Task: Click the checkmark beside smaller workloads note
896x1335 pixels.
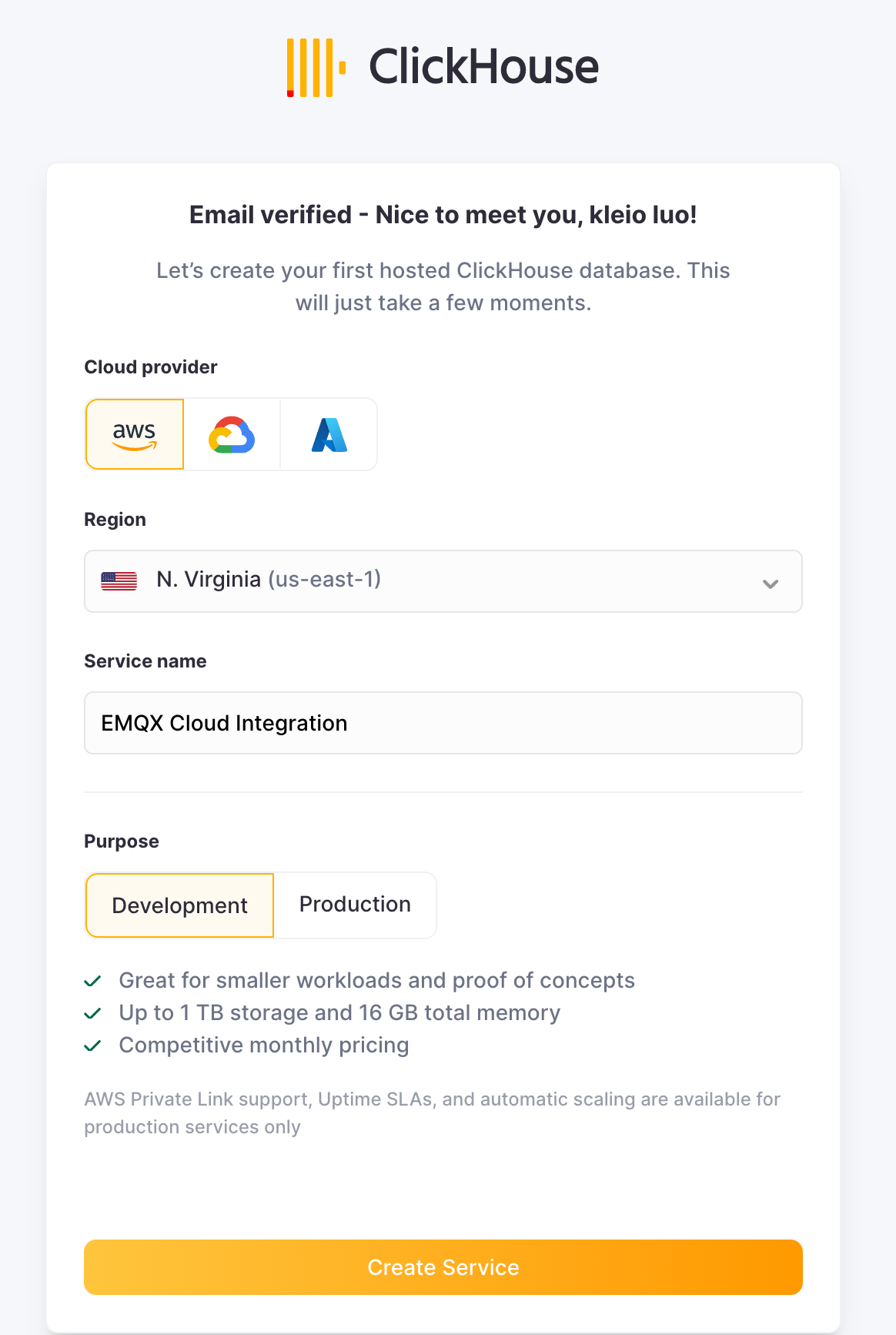Action: 94,980
